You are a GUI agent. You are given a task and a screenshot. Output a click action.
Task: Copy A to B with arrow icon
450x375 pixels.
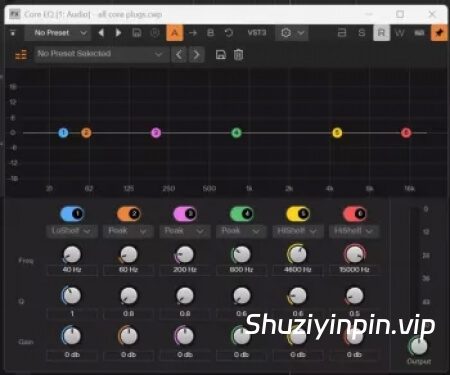coord(193,33)
